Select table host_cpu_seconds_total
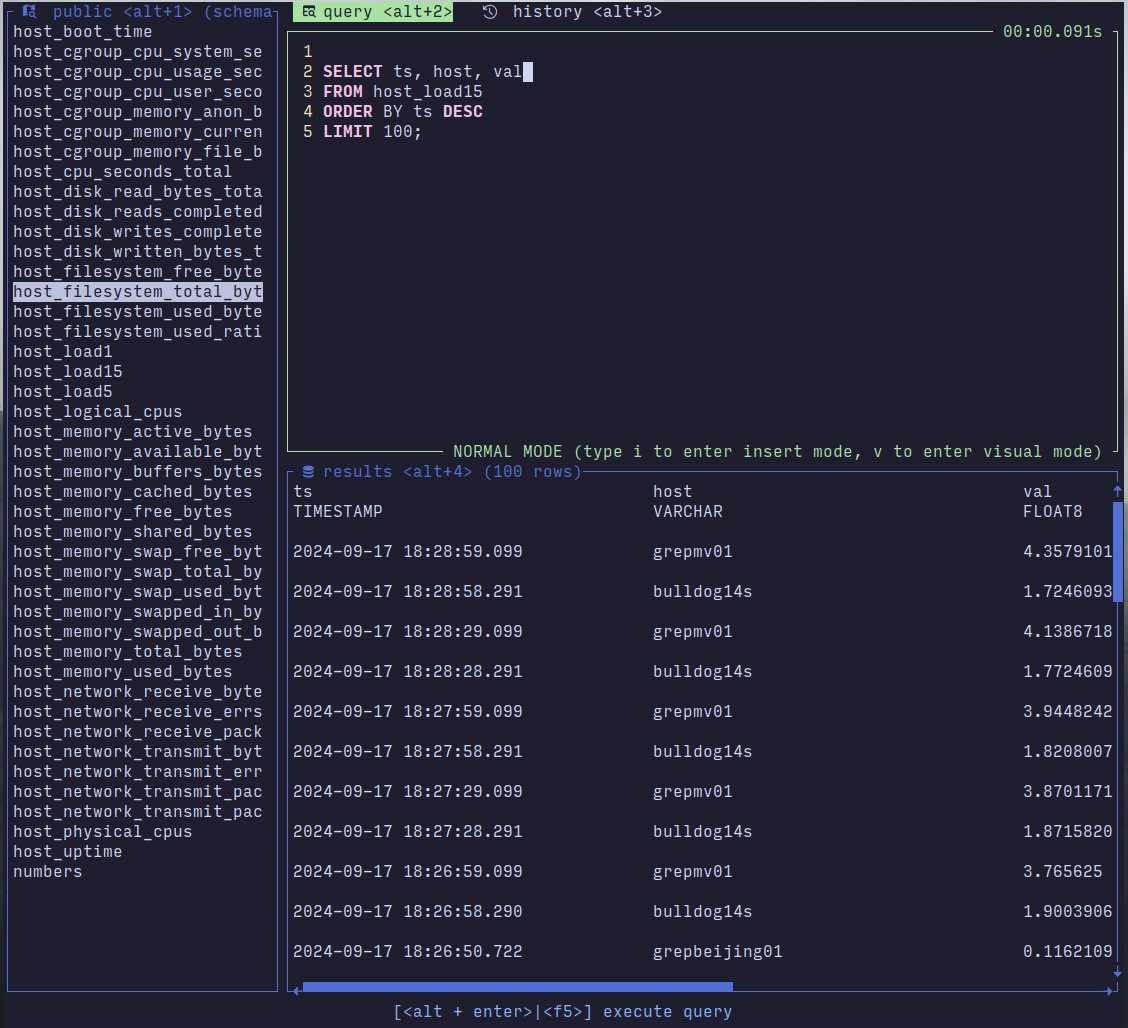 pos(122,172)
